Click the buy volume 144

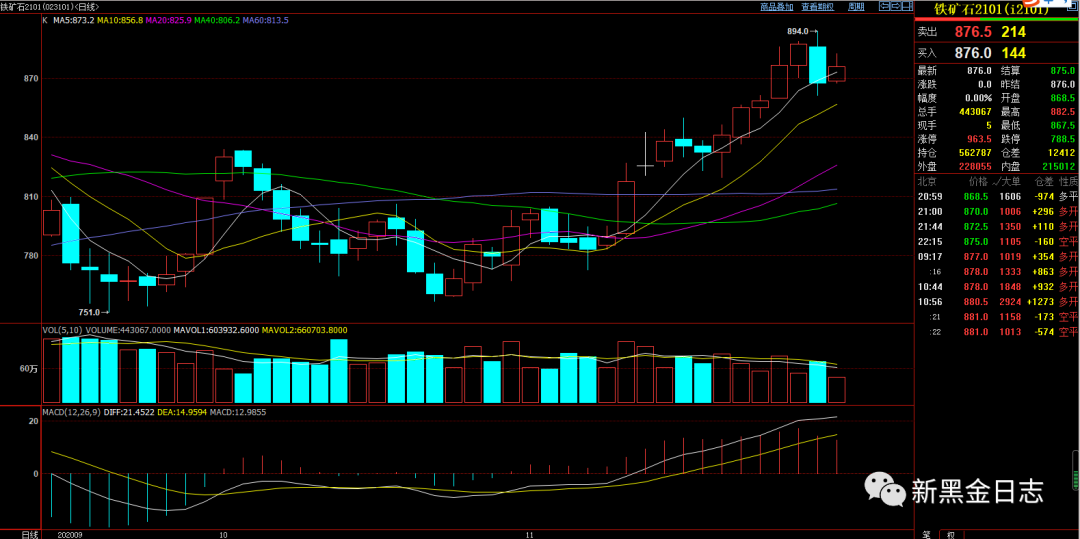tap(1014, 53)
